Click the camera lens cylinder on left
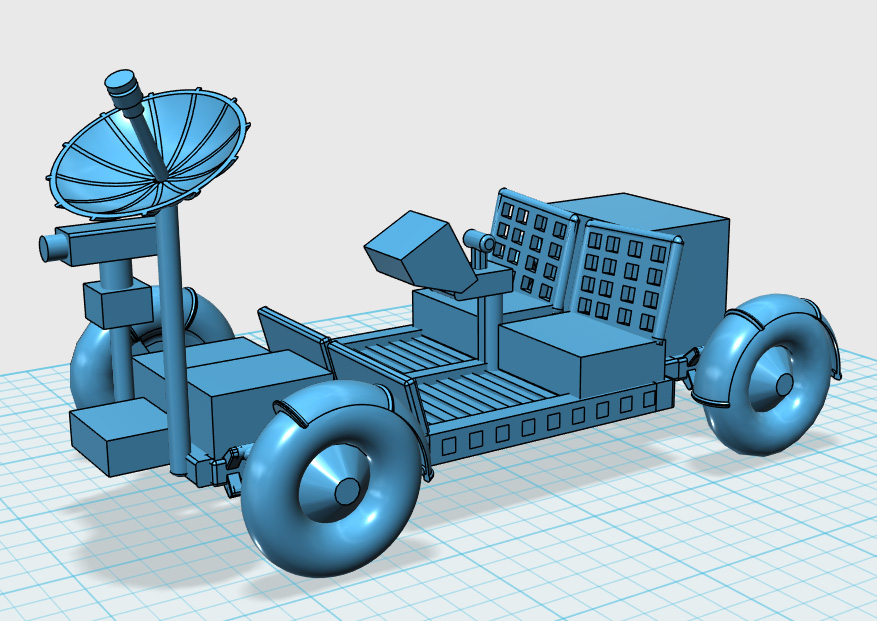Image resolution: width=877 pixels, height=621 pixels. pos(49,247)
